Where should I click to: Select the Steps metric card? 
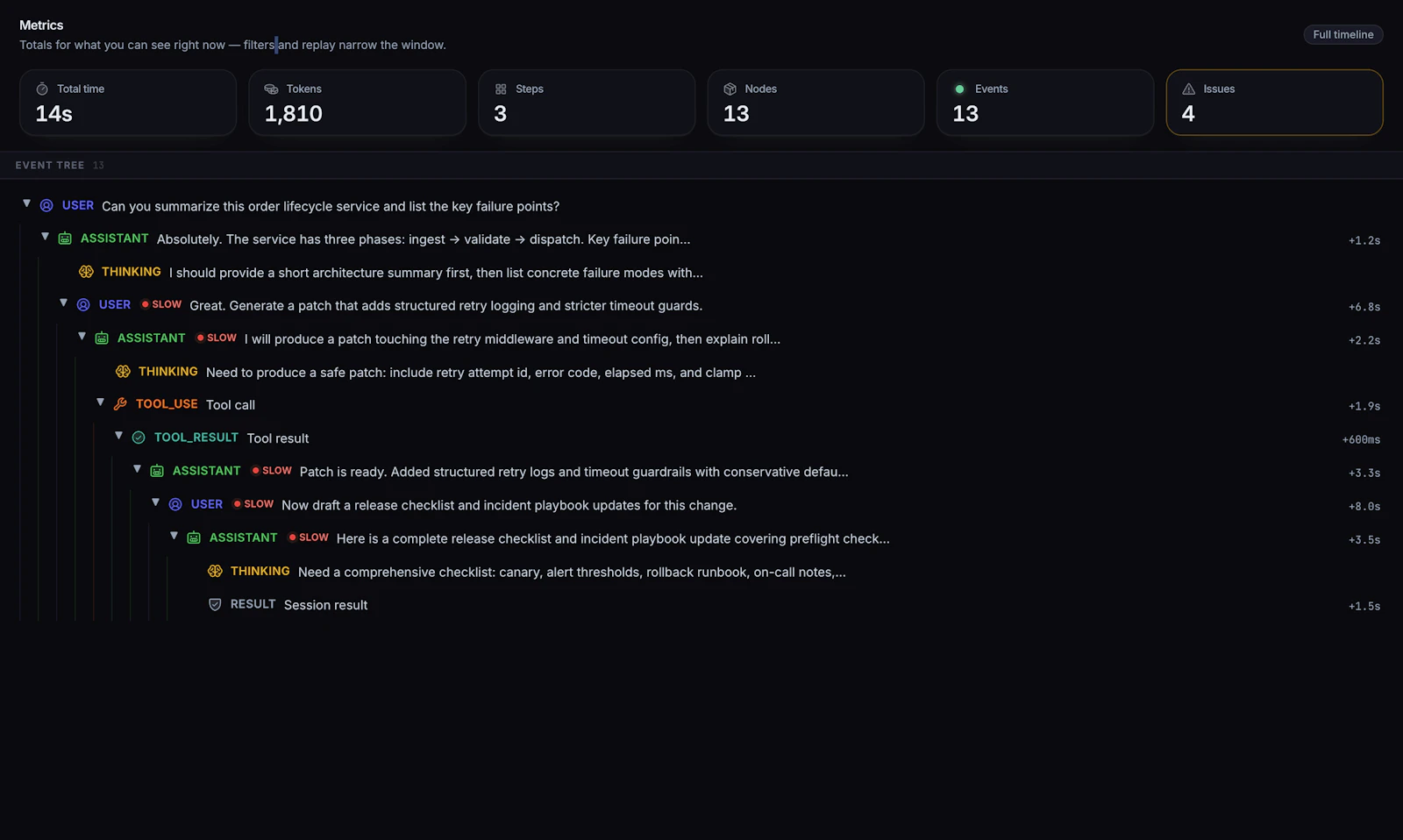point(586,102)
